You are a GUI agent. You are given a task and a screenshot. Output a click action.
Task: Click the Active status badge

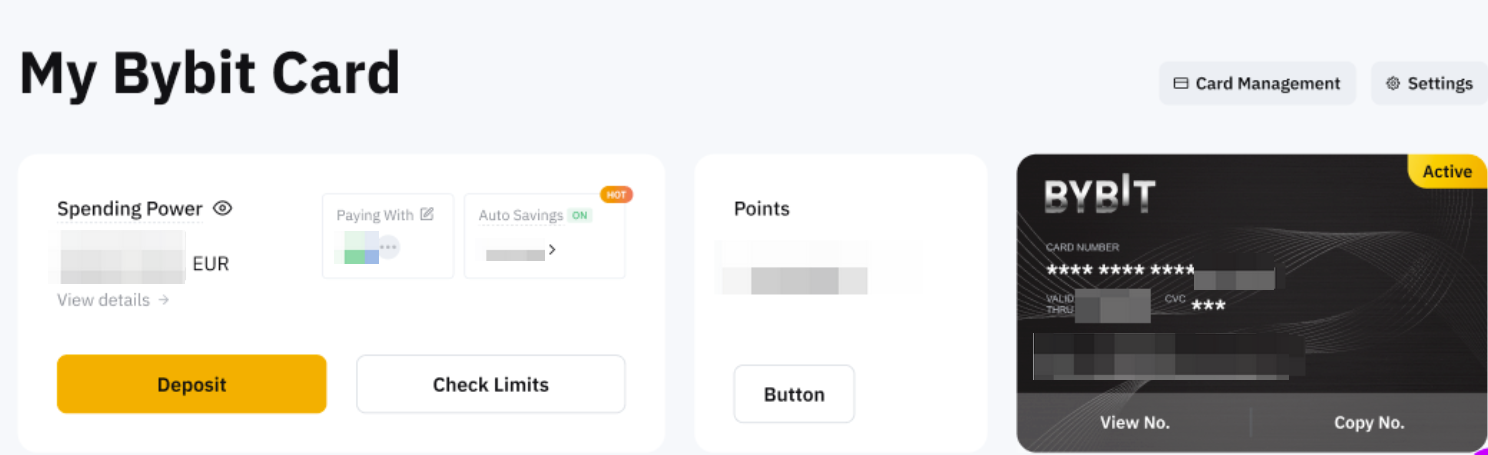(x=1447, y=172)
